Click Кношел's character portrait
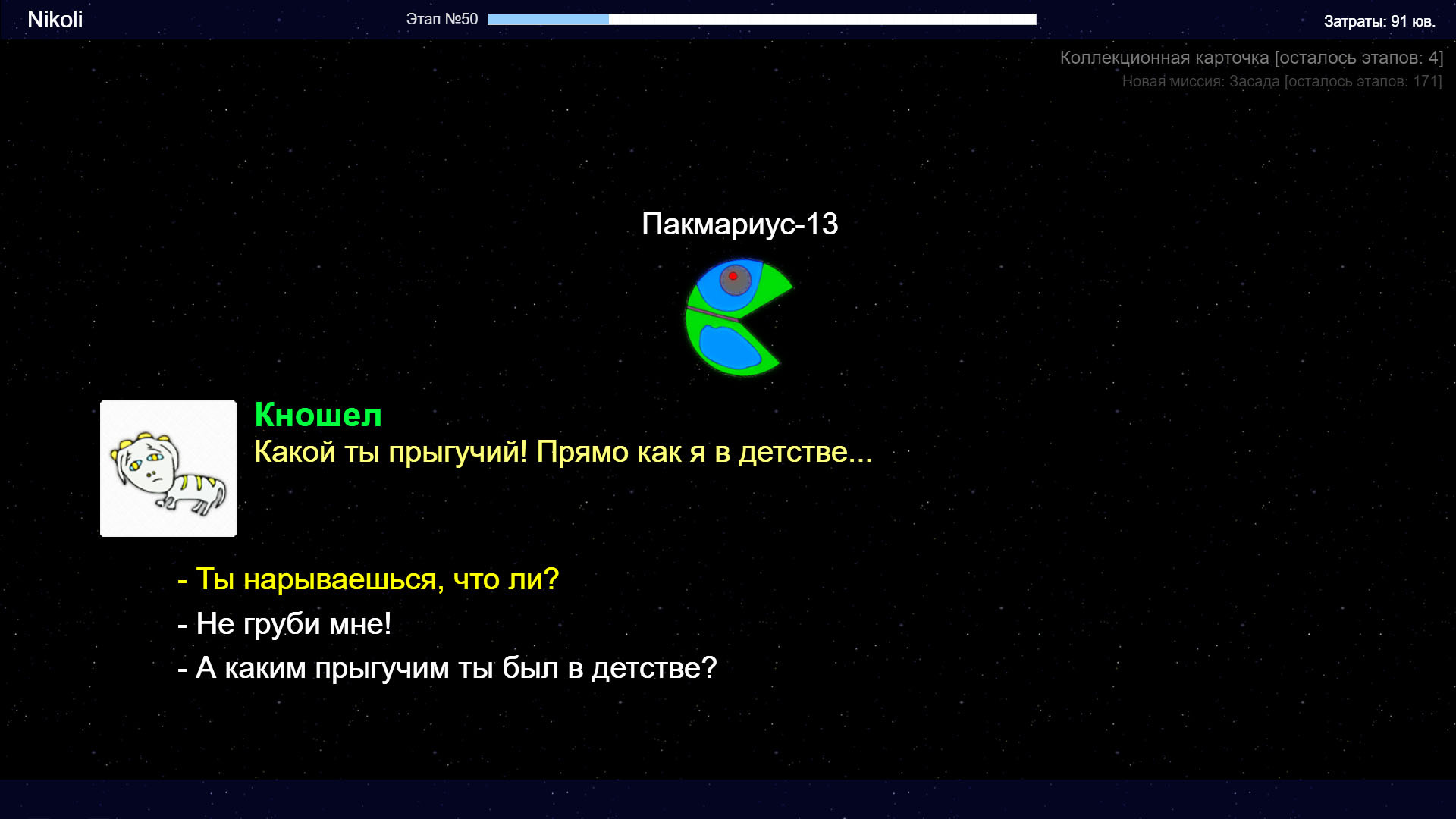 168,469
